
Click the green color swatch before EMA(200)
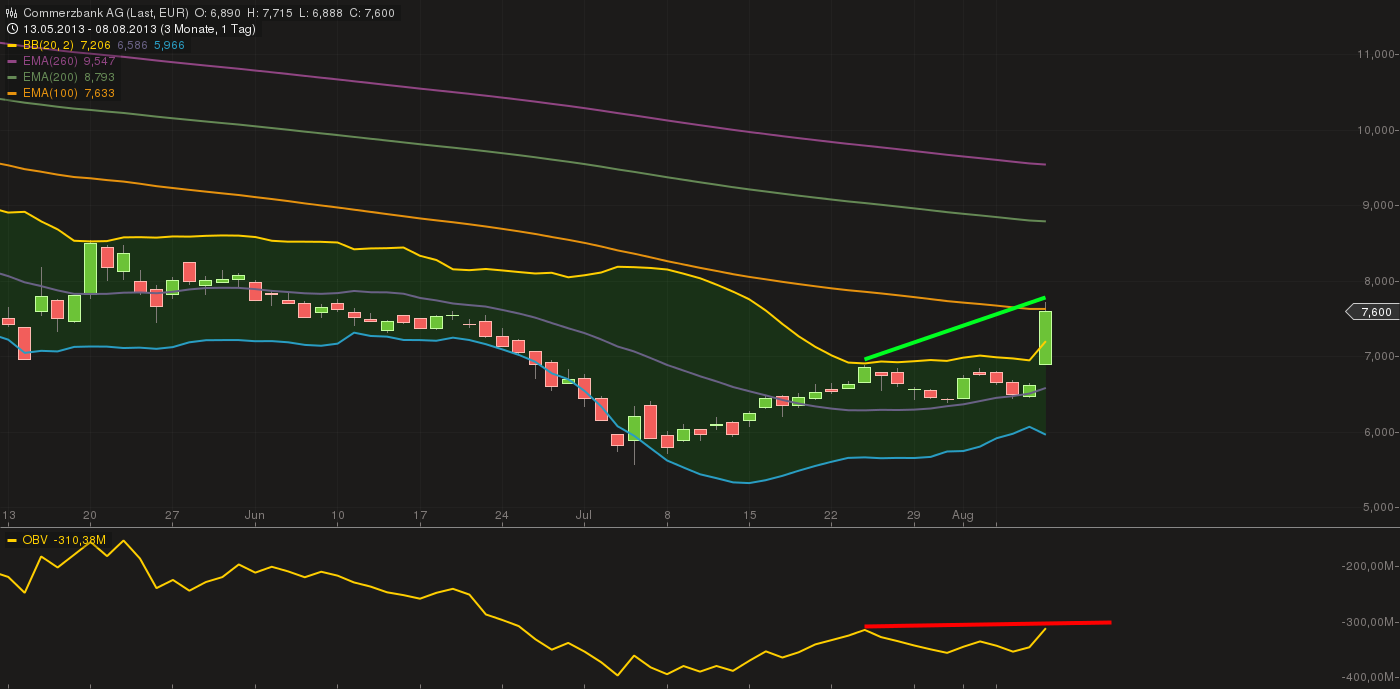coord(12,77)
